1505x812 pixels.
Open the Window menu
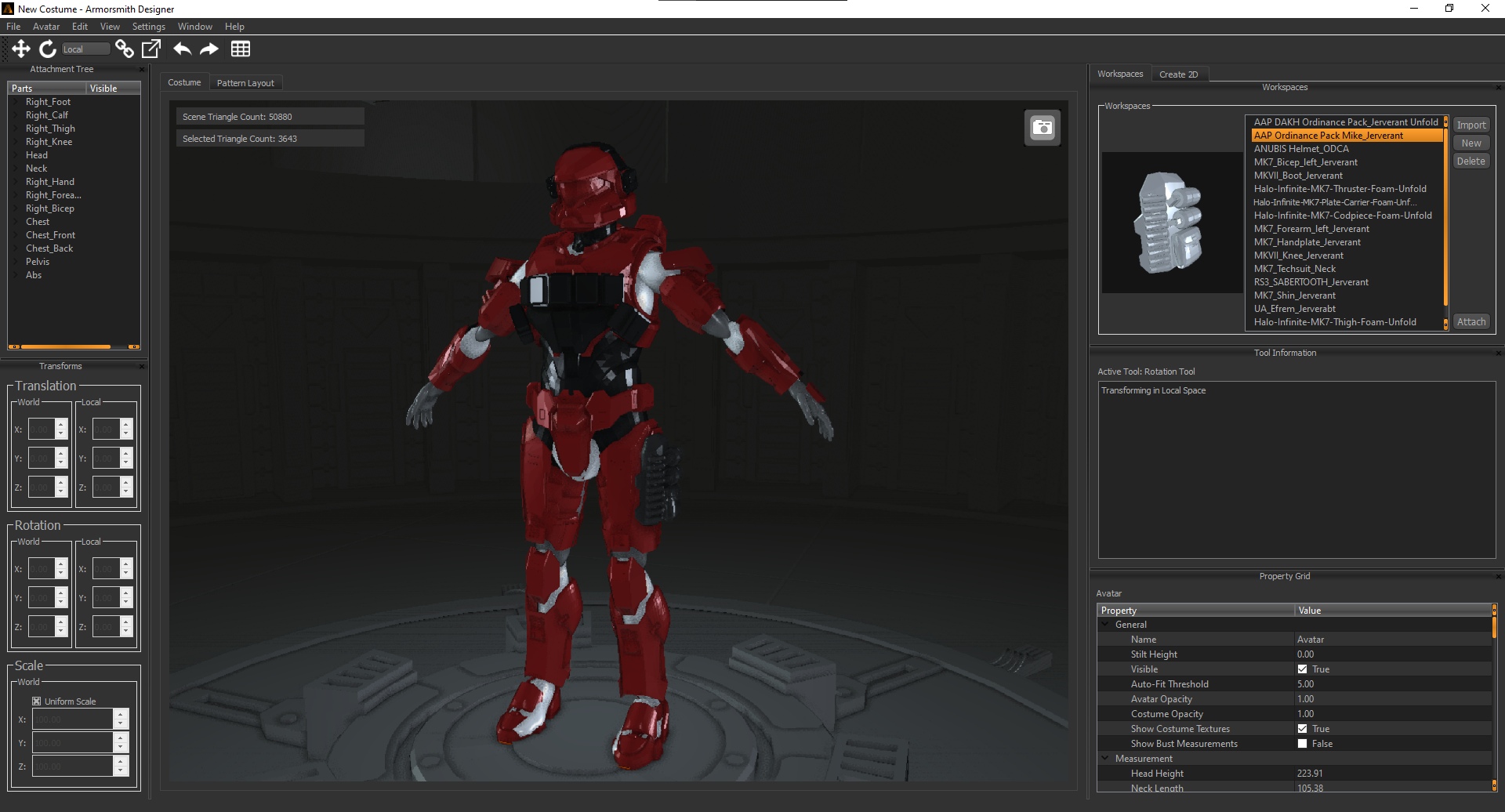tap(194, 27)
